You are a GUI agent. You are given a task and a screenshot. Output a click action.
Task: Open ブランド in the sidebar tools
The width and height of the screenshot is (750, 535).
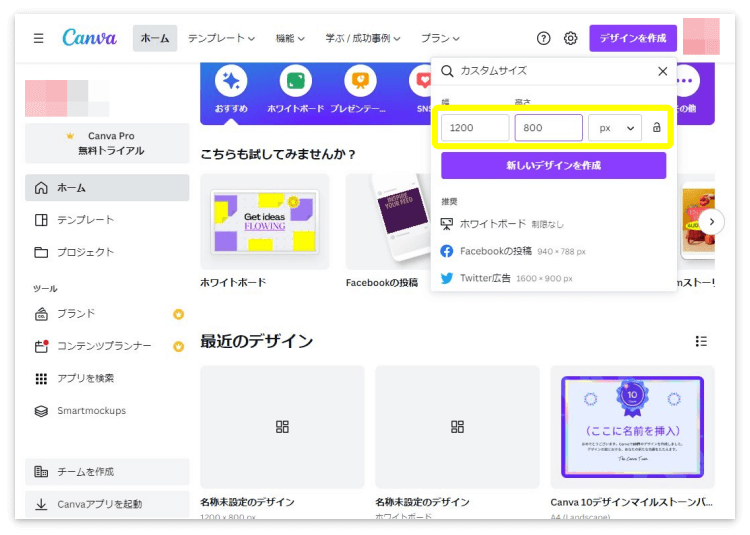(x=107, y=314)
